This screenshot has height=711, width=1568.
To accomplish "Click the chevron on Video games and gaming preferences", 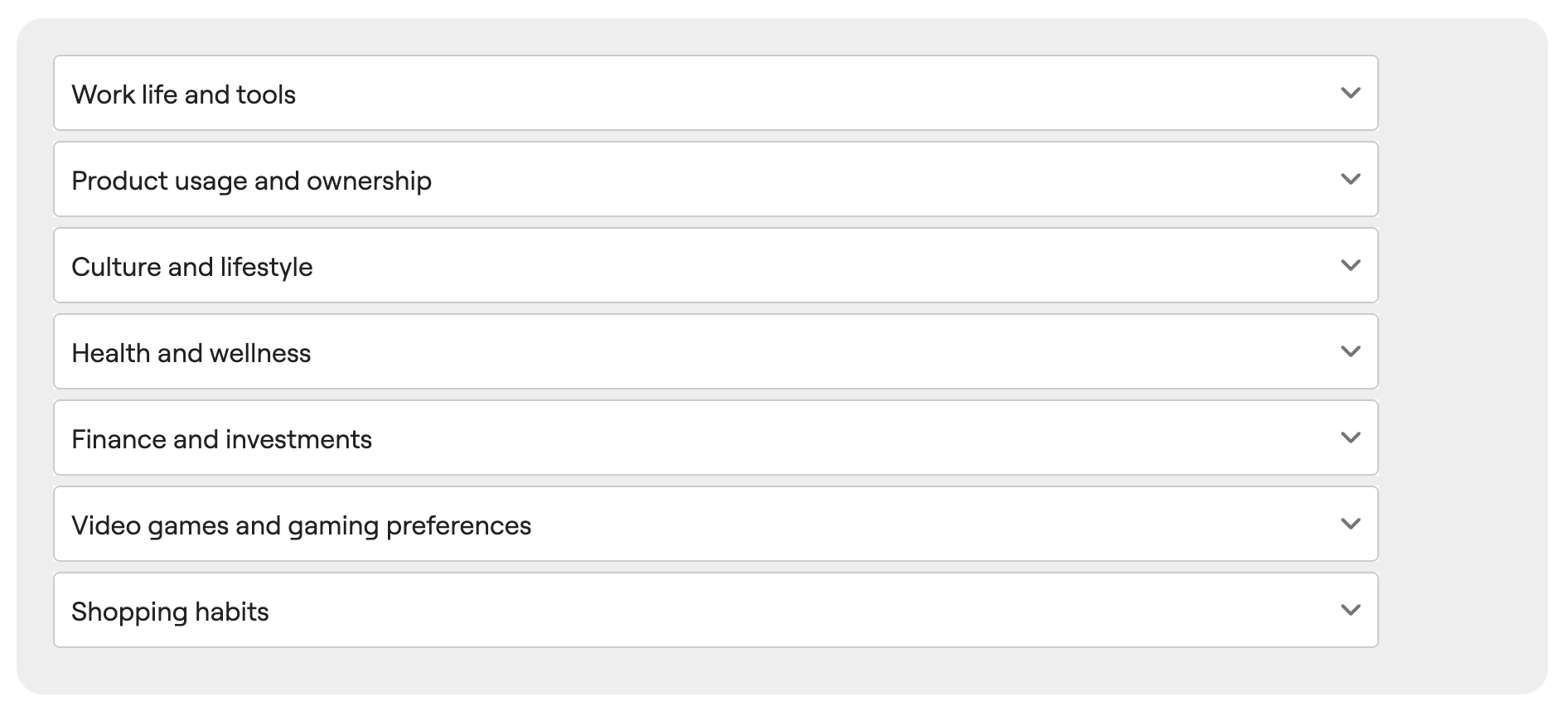I will (x=1350, y=524).
